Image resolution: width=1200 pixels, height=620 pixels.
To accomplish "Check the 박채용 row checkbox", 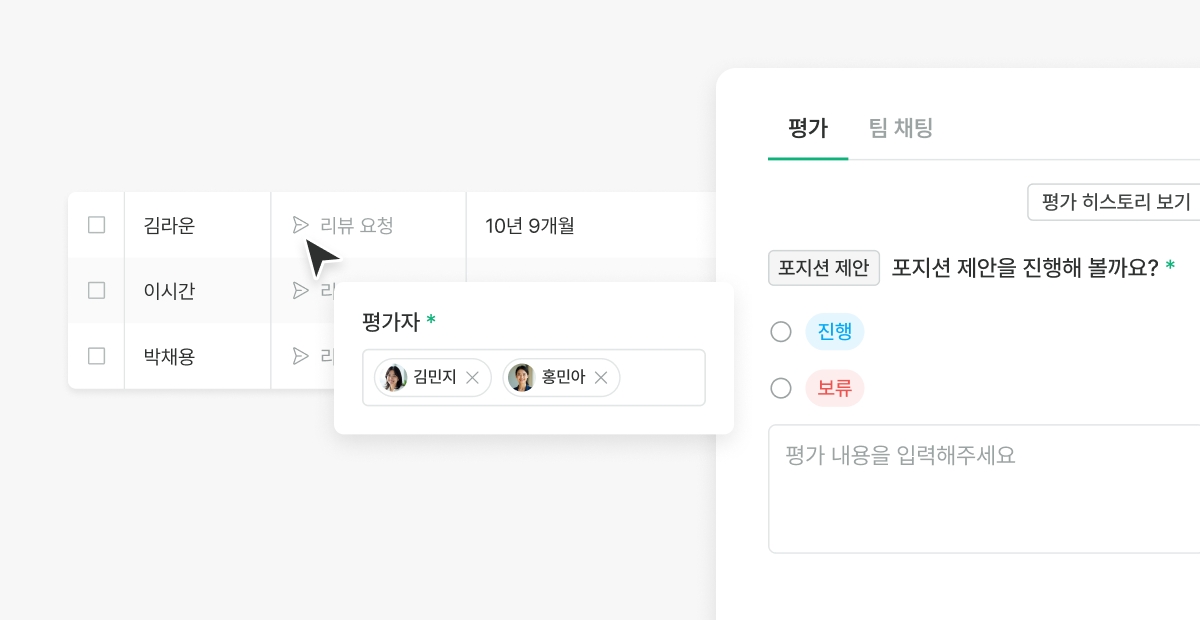I will [x=96, y=356].
